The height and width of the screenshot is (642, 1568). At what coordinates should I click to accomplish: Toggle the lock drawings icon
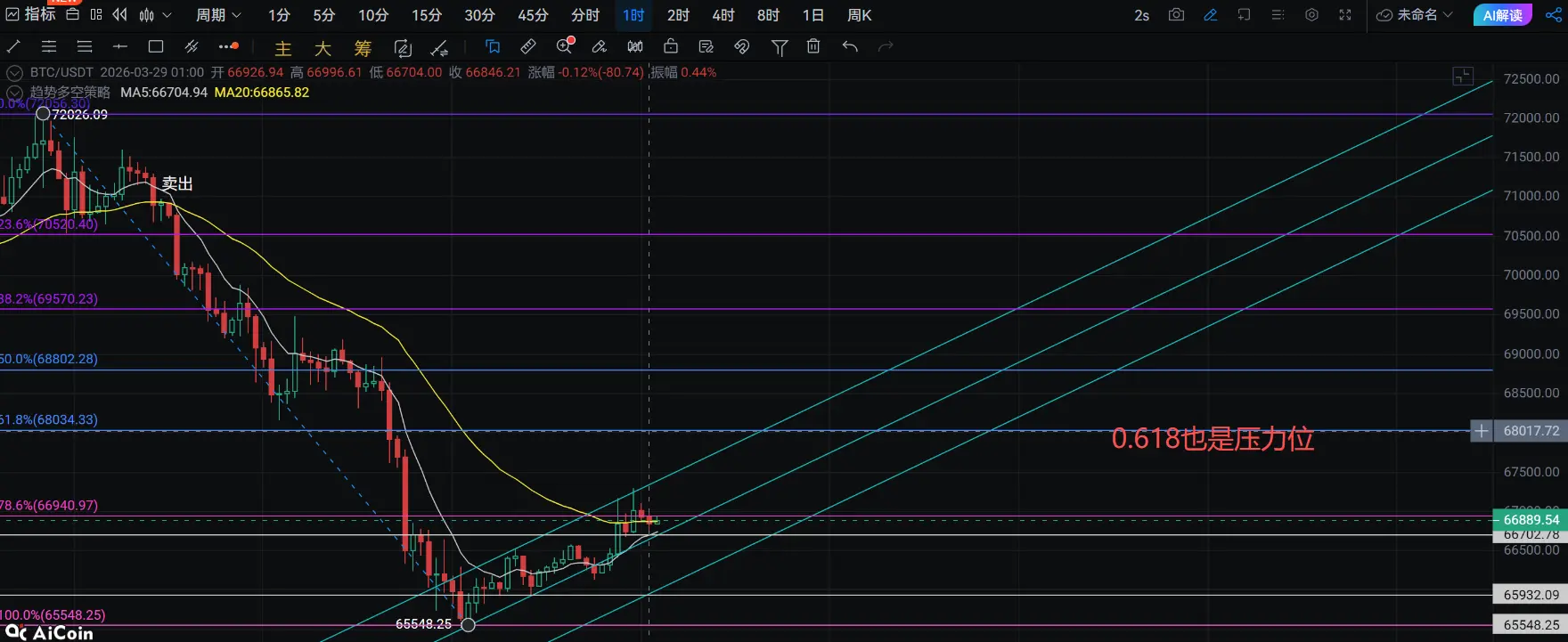point(671,46)
